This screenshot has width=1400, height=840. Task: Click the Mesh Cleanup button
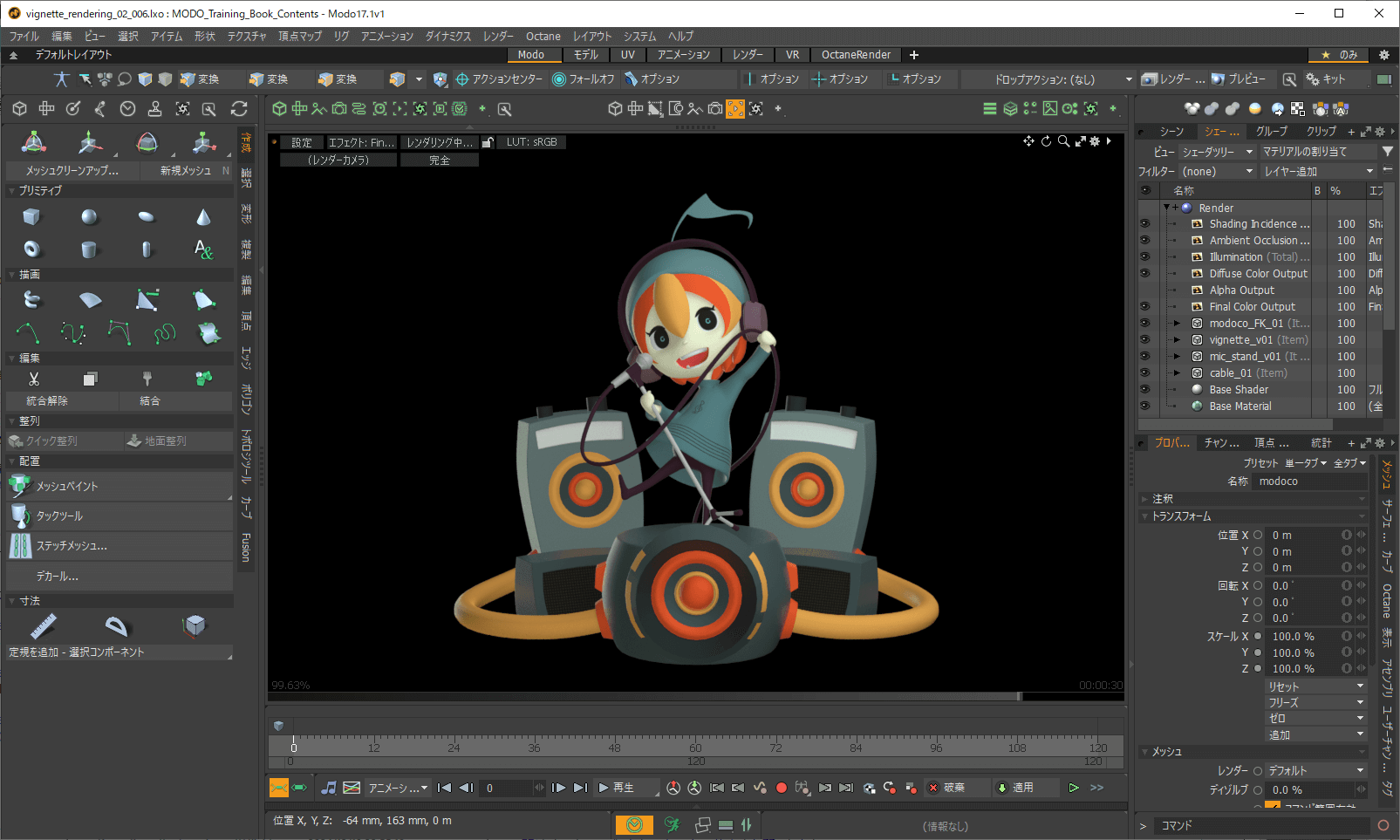tap(72, 170)
